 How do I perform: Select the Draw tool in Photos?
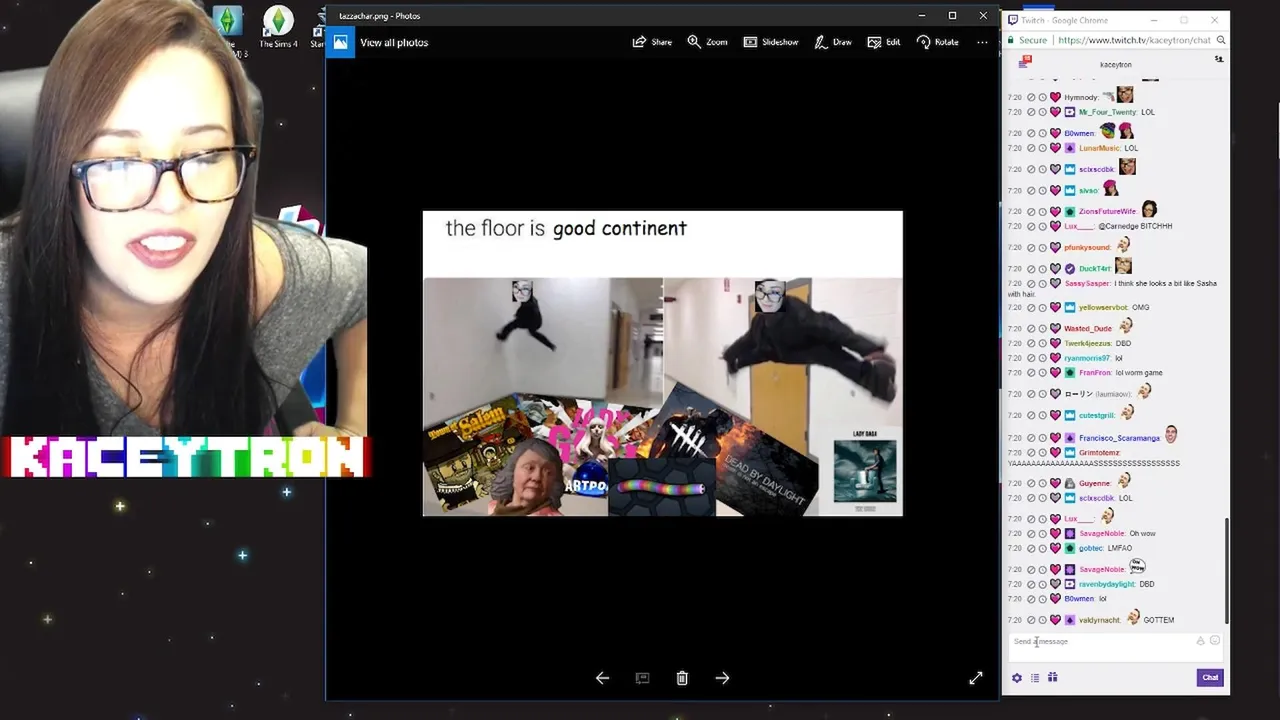[x=832, y=42]
